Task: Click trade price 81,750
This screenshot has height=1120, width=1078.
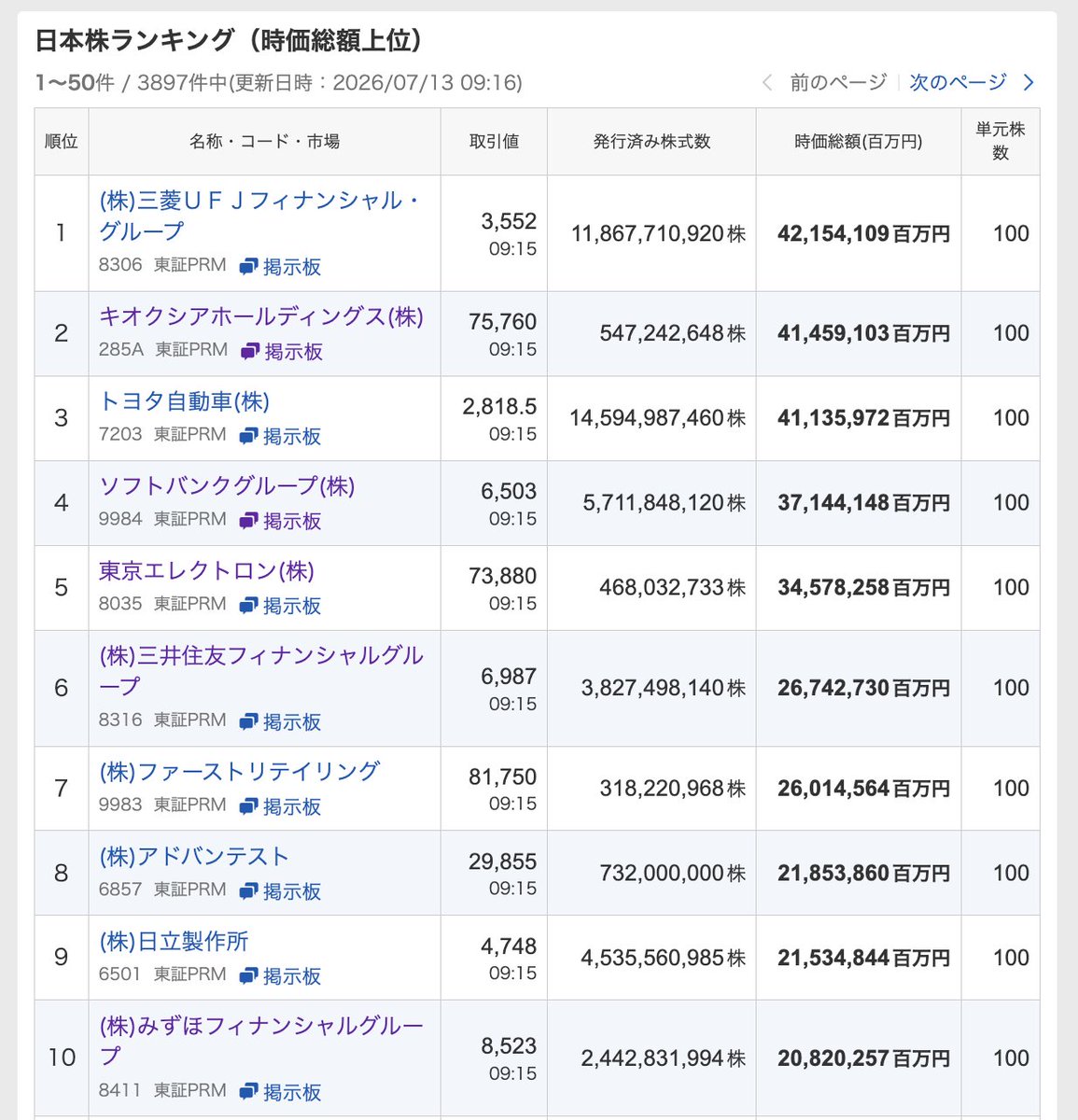Action: point(503,777)
